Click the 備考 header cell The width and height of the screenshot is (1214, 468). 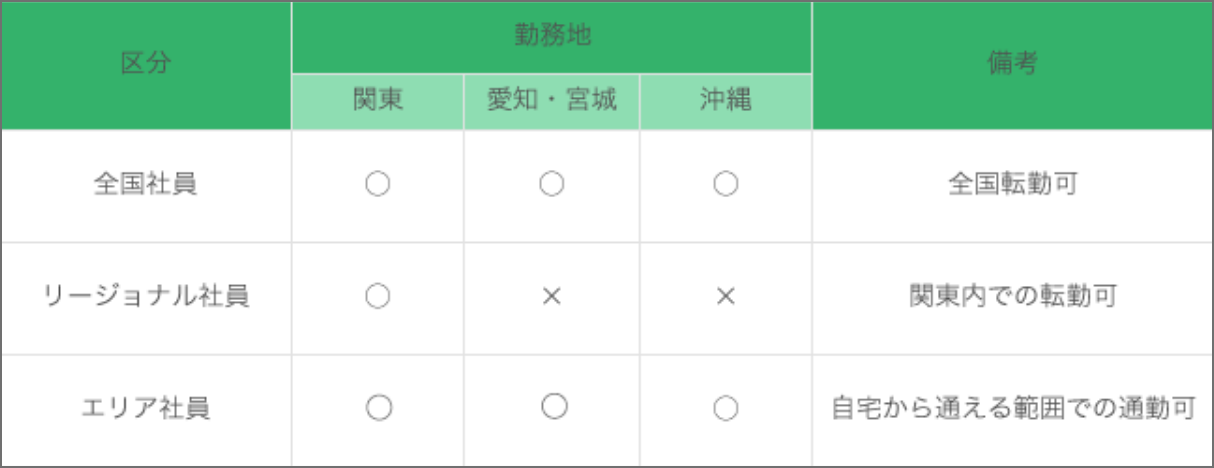click(1012, 65)
